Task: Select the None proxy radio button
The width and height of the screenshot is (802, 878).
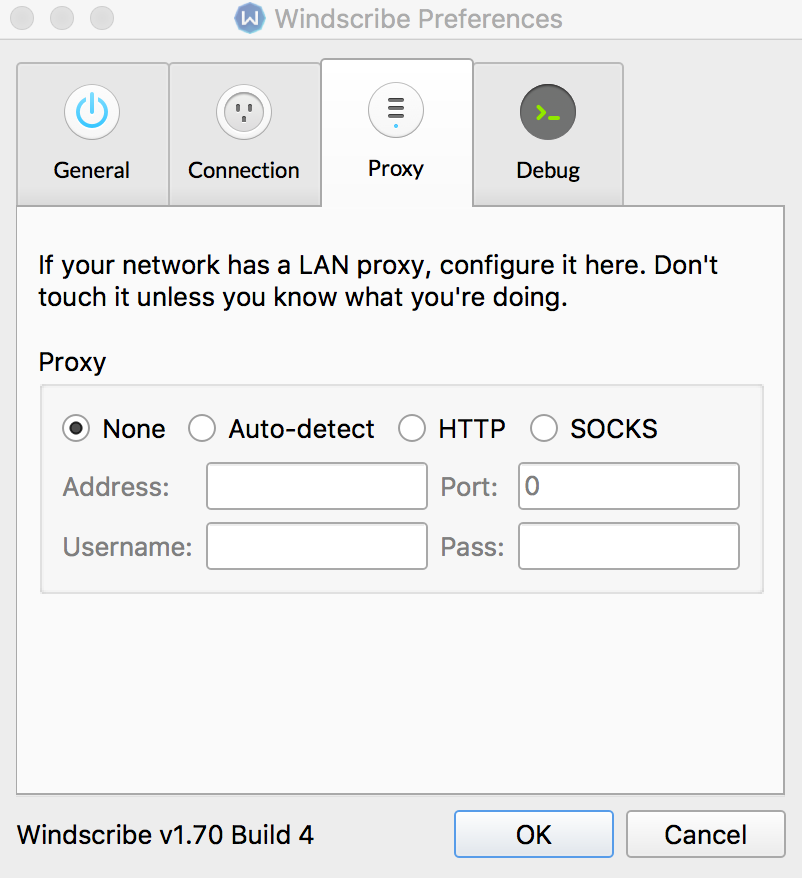Action: coord(76,429)
